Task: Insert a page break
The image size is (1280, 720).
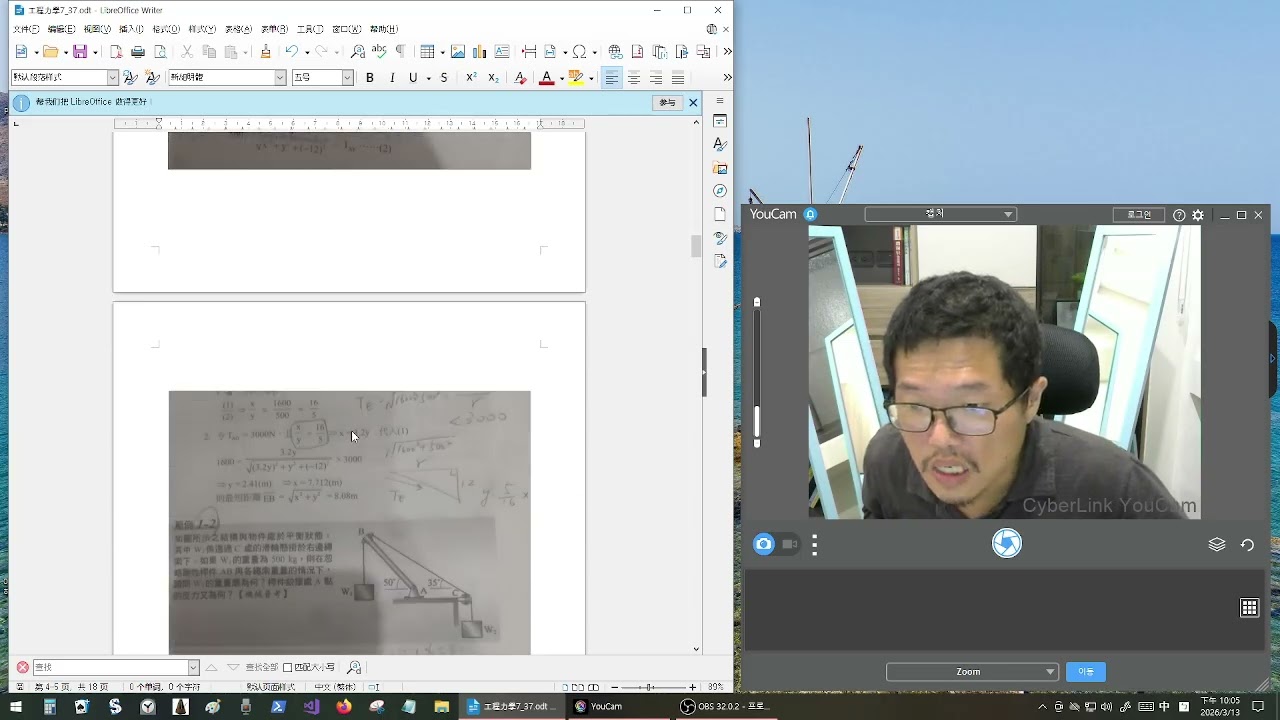Action: click(529, 52)
